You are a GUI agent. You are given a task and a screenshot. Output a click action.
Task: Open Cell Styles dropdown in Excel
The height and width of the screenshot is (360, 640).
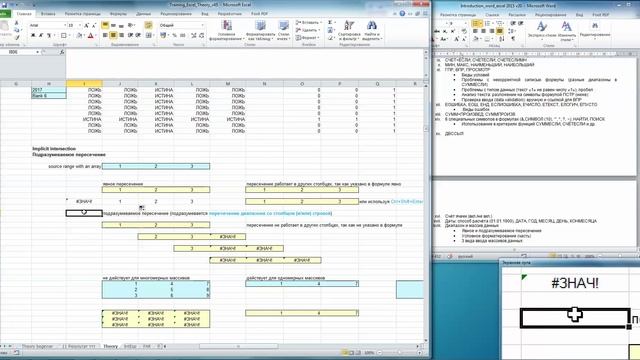[x=283, y=31]
